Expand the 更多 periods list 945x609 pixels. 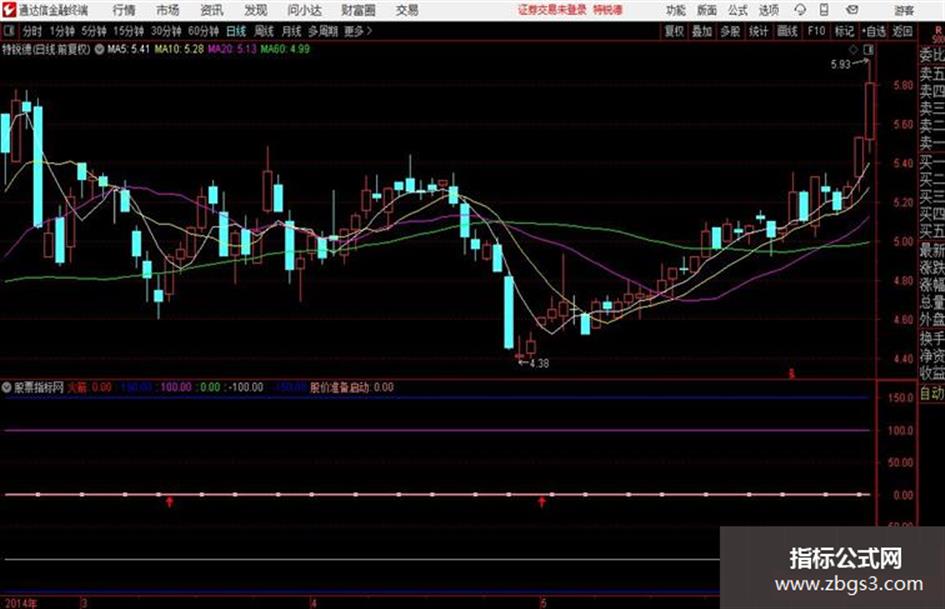(358, 31)
